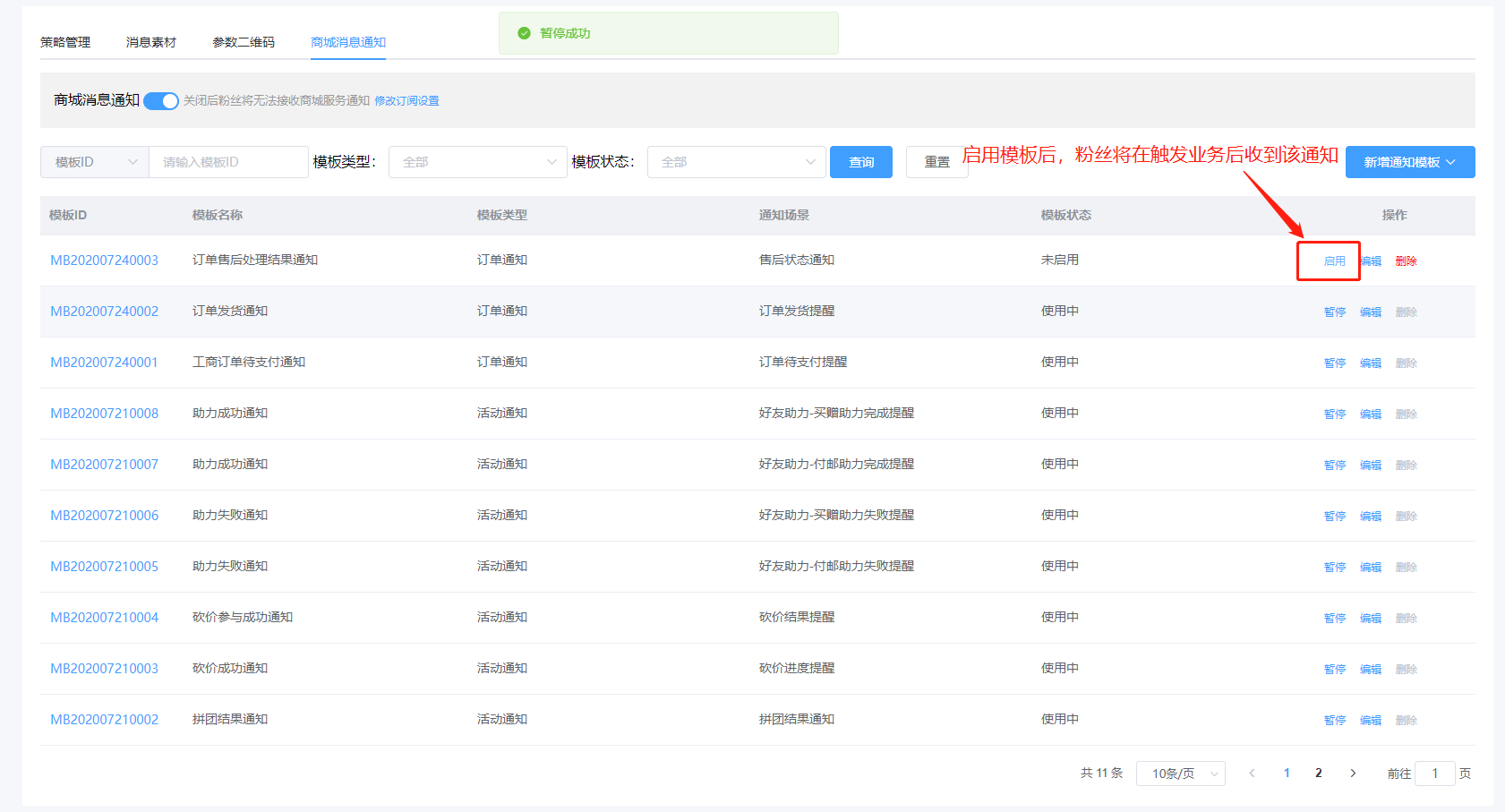Image resolution: width=1505 pixels, height=812 pixels.
Task: Click 删除 for template MB202007240003
Action: (x=1406, y=261)
